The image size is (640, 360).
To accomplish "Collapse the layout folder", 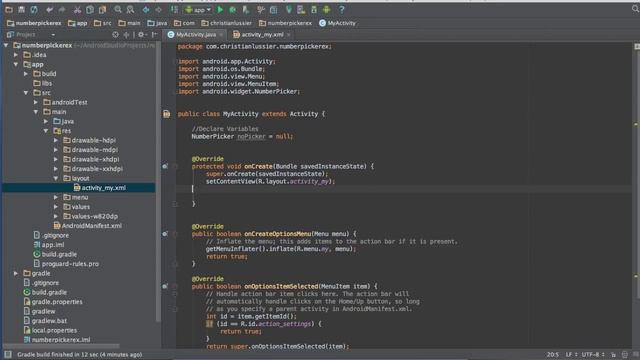I will point(56,178).
